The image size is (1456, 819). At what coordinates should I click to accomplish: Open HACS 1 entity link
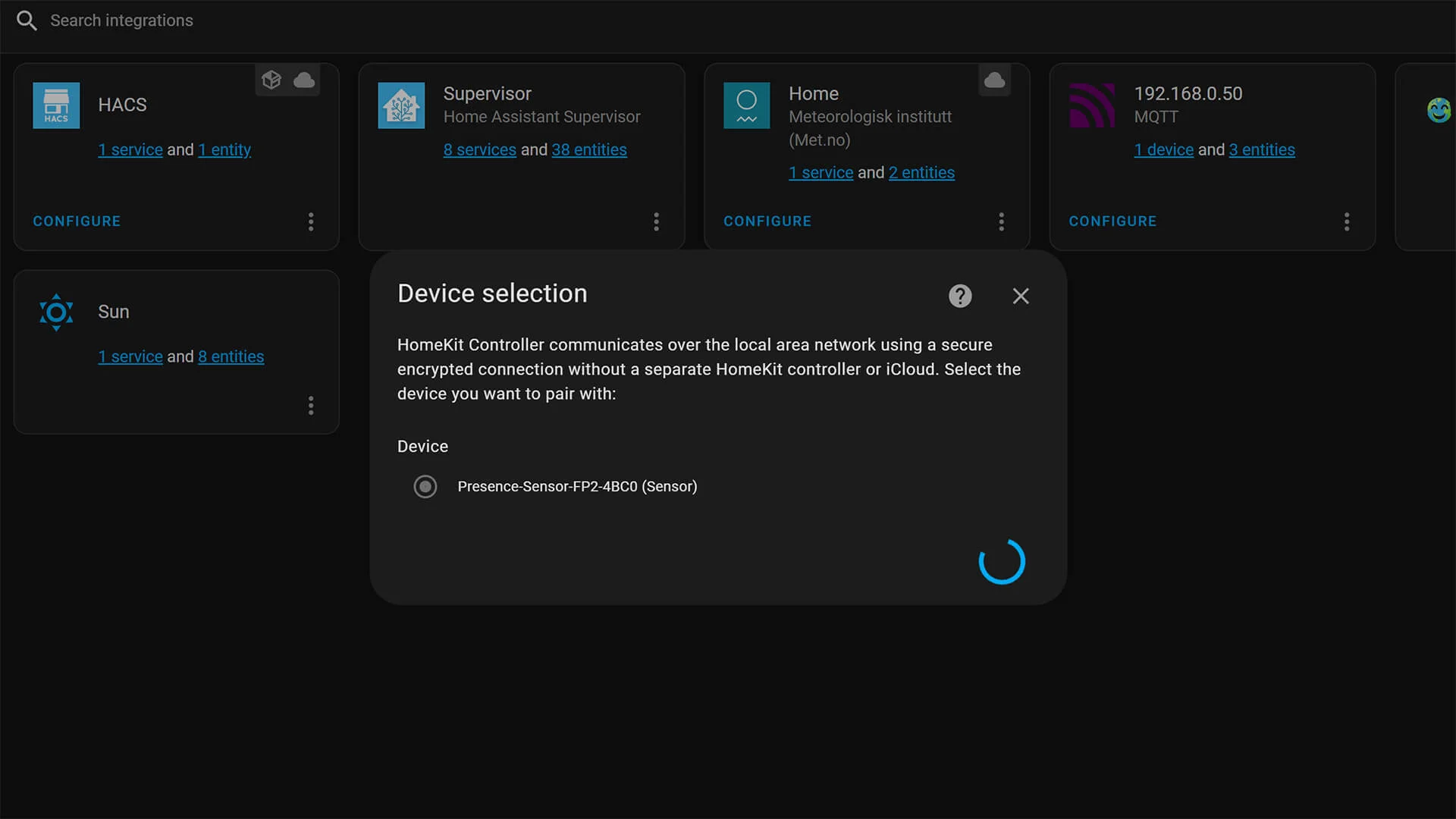(x=224, y=149)
